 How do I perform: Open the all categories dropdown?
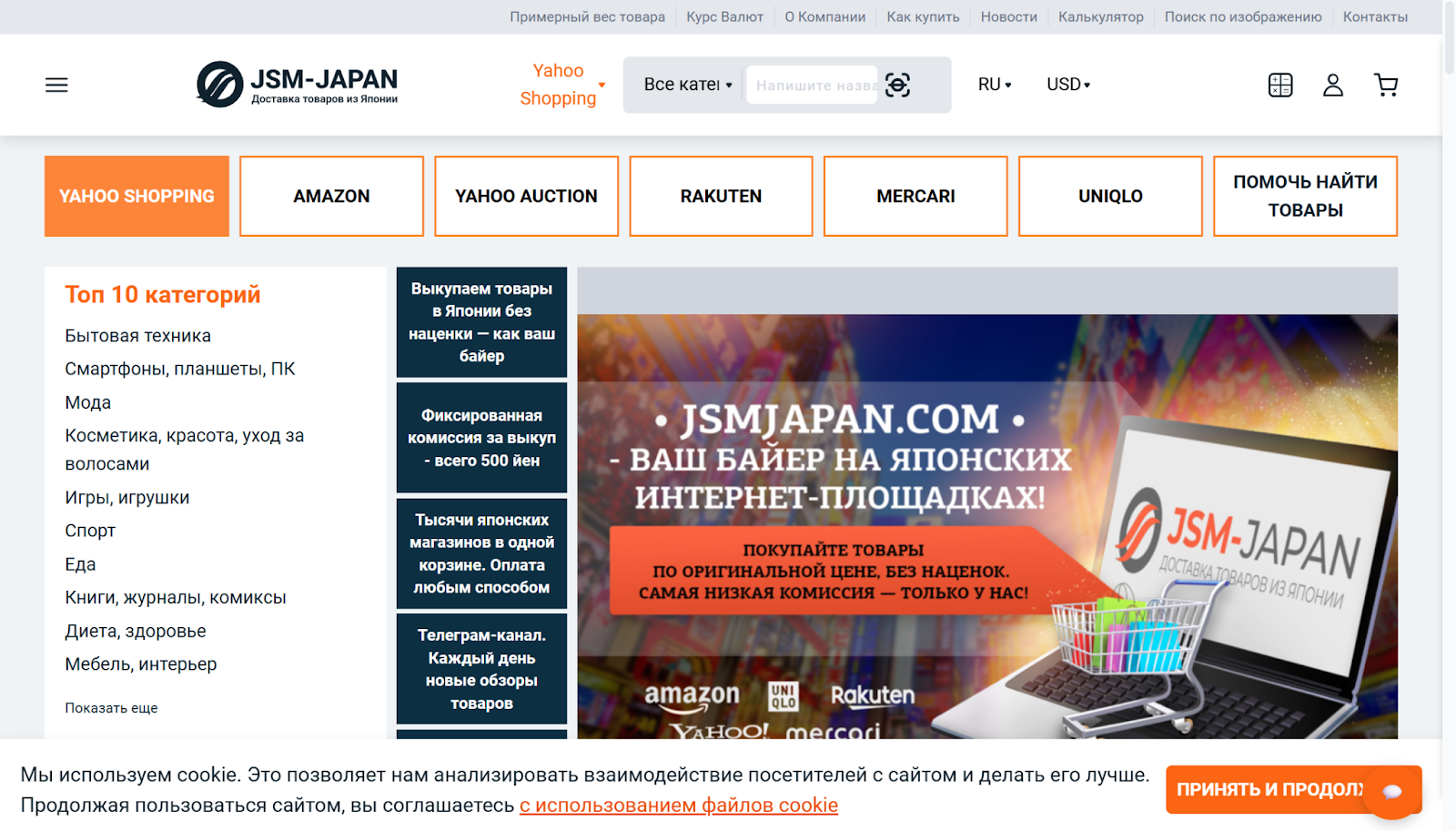point(687,85)
